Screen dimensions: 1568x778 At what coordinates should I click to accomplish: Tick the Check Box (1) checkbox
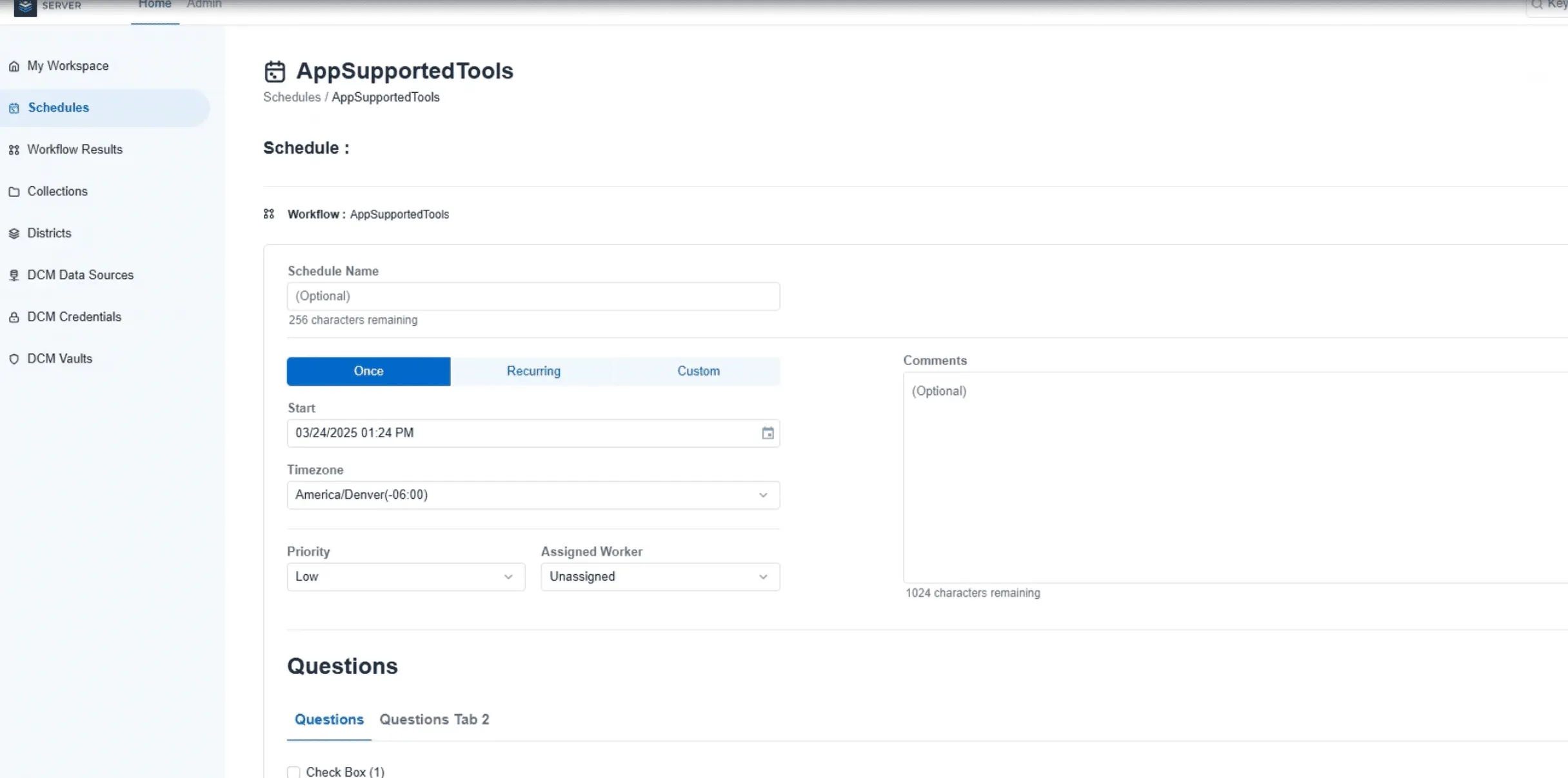(293, 772)
